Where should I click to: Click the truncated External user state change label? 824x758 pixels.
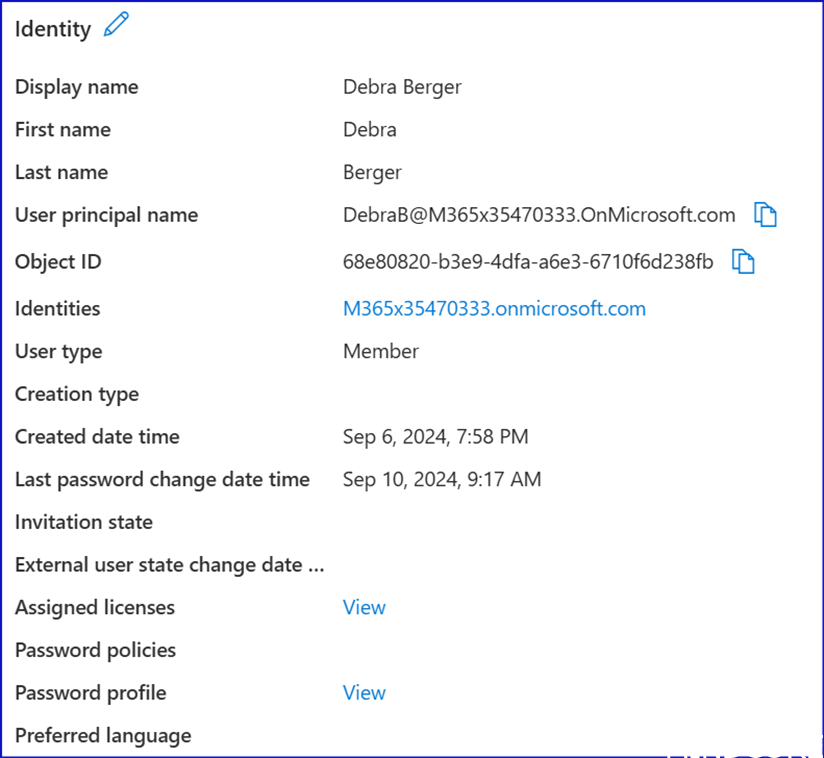tap(169, 565)
